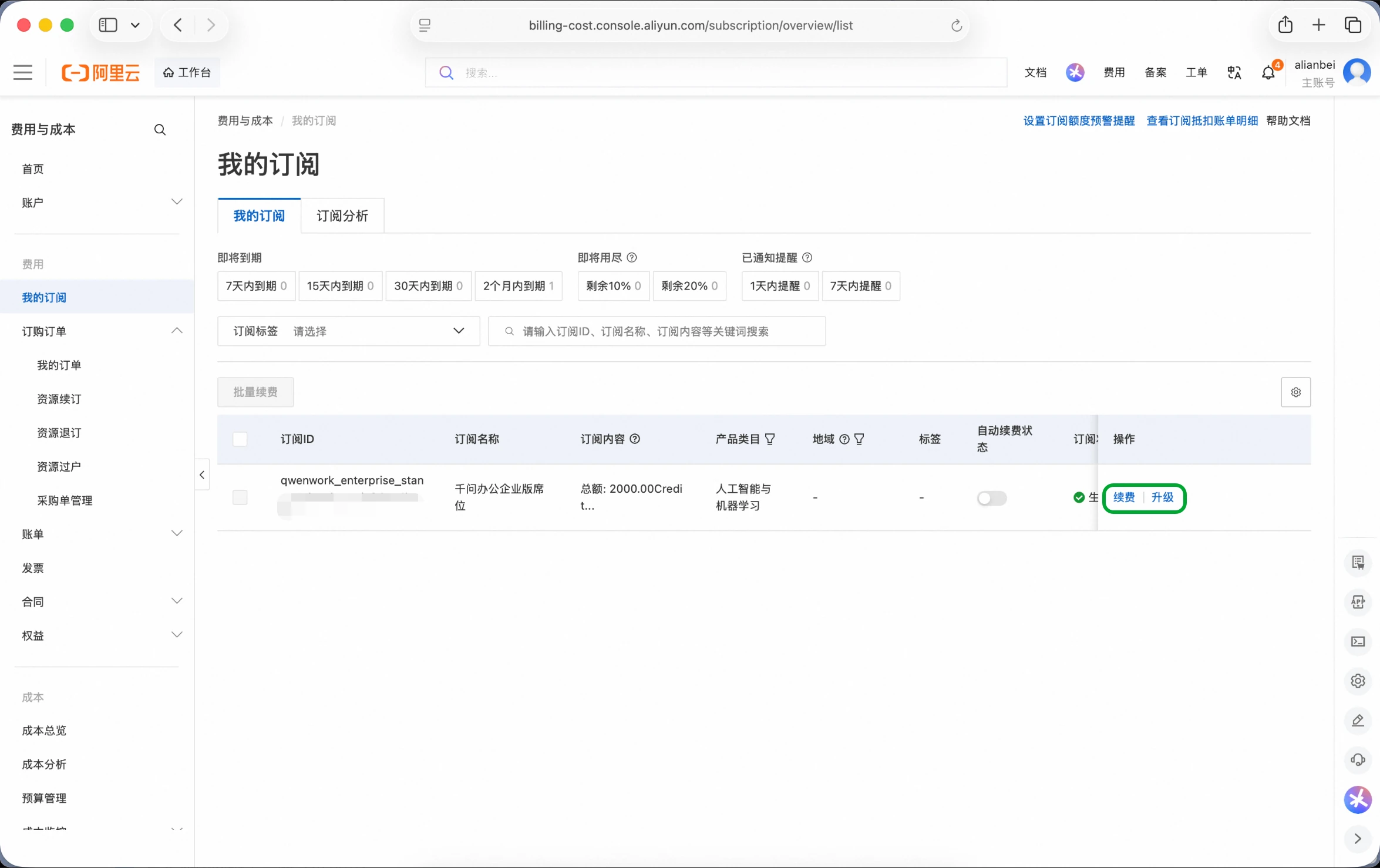Filter by 1天内提醒
The height and width of the screenshot is (868, 1380).
(x=780, y=286)
